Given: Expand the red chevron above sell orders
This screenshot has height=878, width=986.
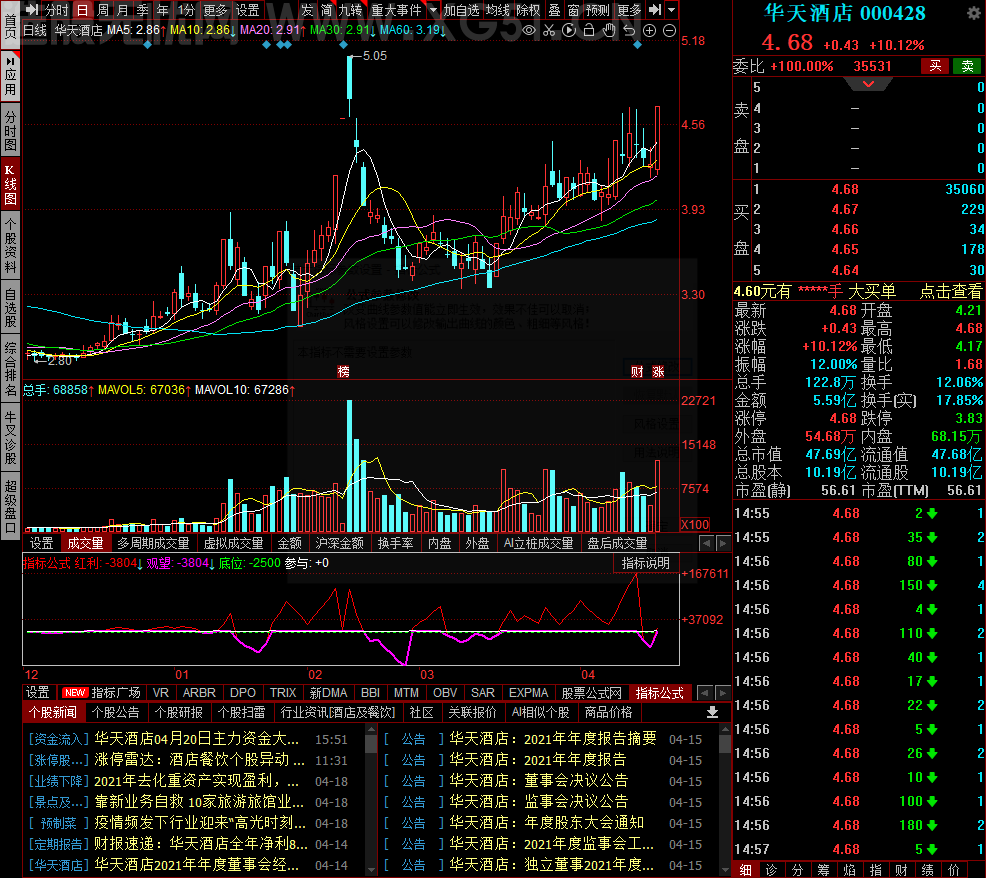Looking at the screenshot, I should coord(868,84).
